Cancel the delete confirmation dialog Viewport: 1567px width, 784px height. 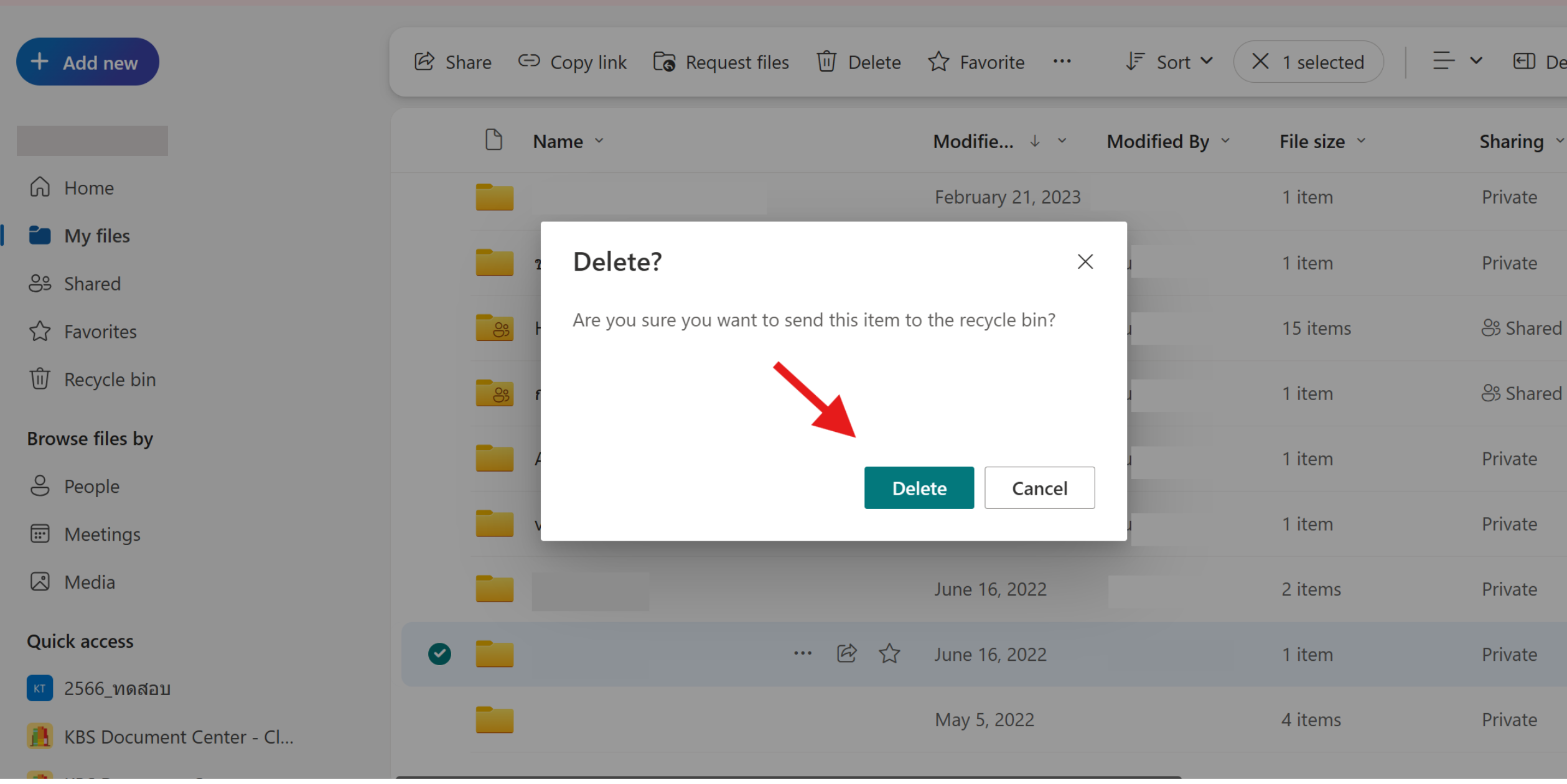1039,488
